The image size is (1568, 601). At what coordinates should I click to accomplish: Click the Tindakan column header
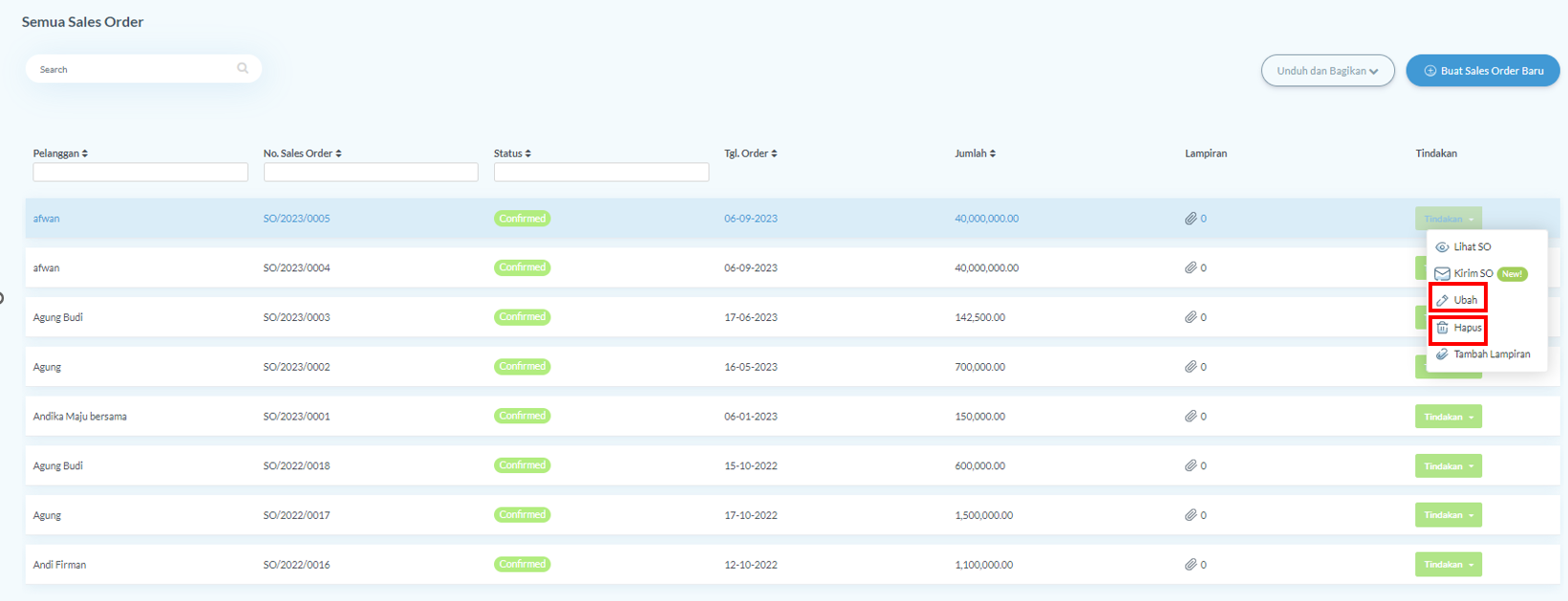1436,153
